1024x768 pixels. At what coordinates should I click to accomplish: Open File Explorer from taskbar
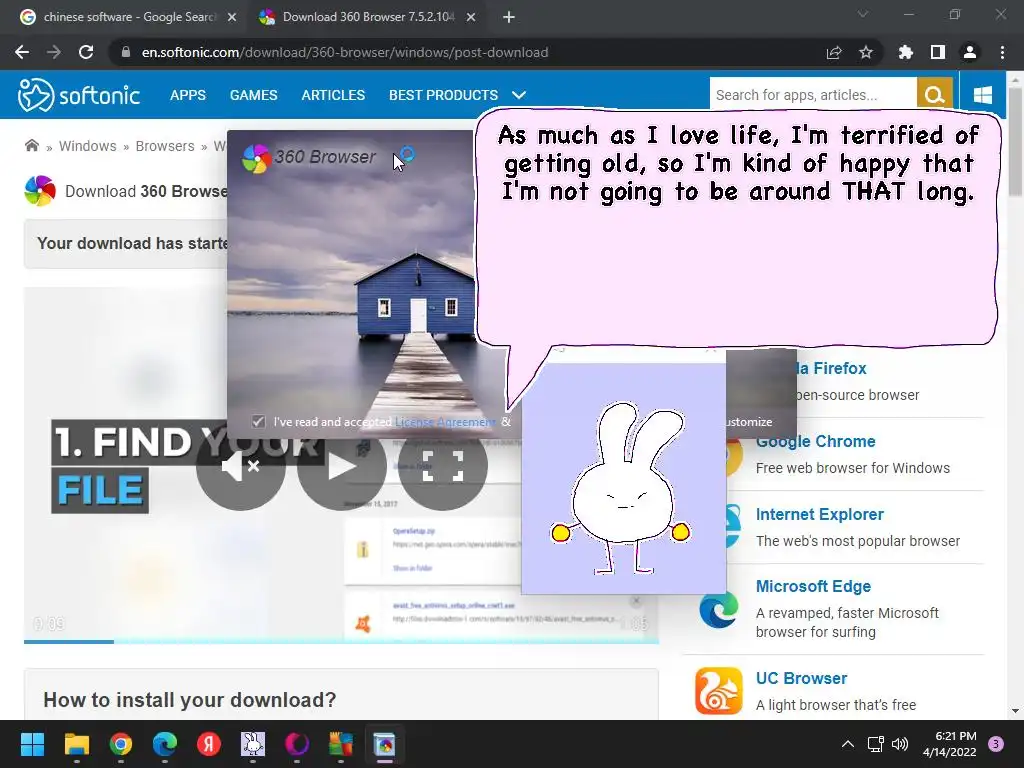point(76,744)
